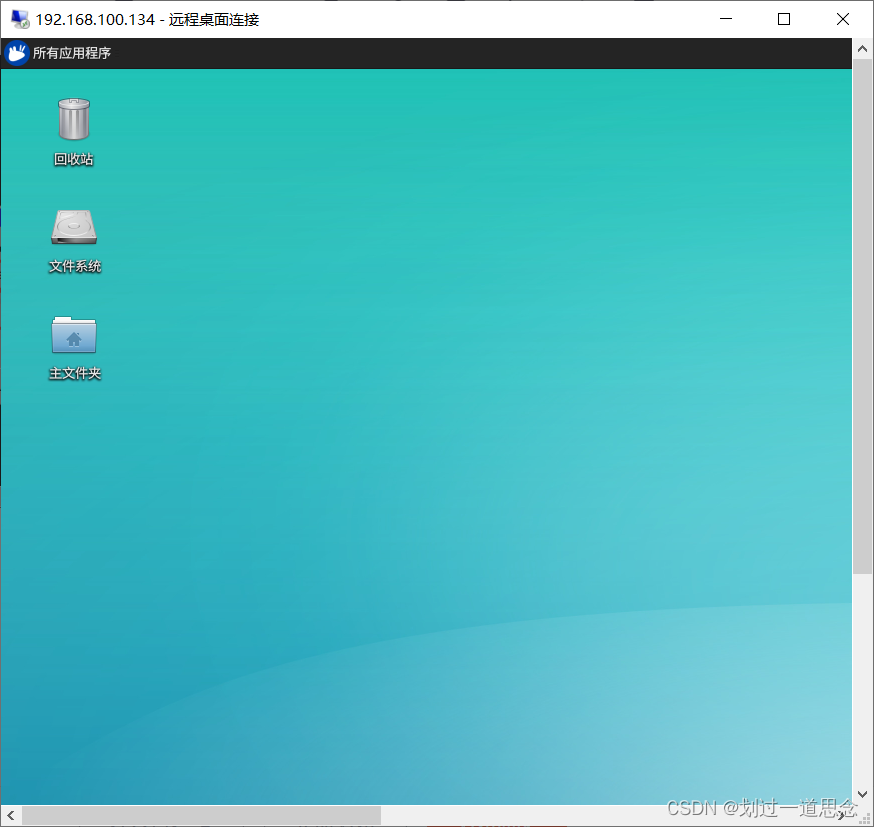
Task: Open the 文件系统 hard drive icon
Action: coord(74,228)
